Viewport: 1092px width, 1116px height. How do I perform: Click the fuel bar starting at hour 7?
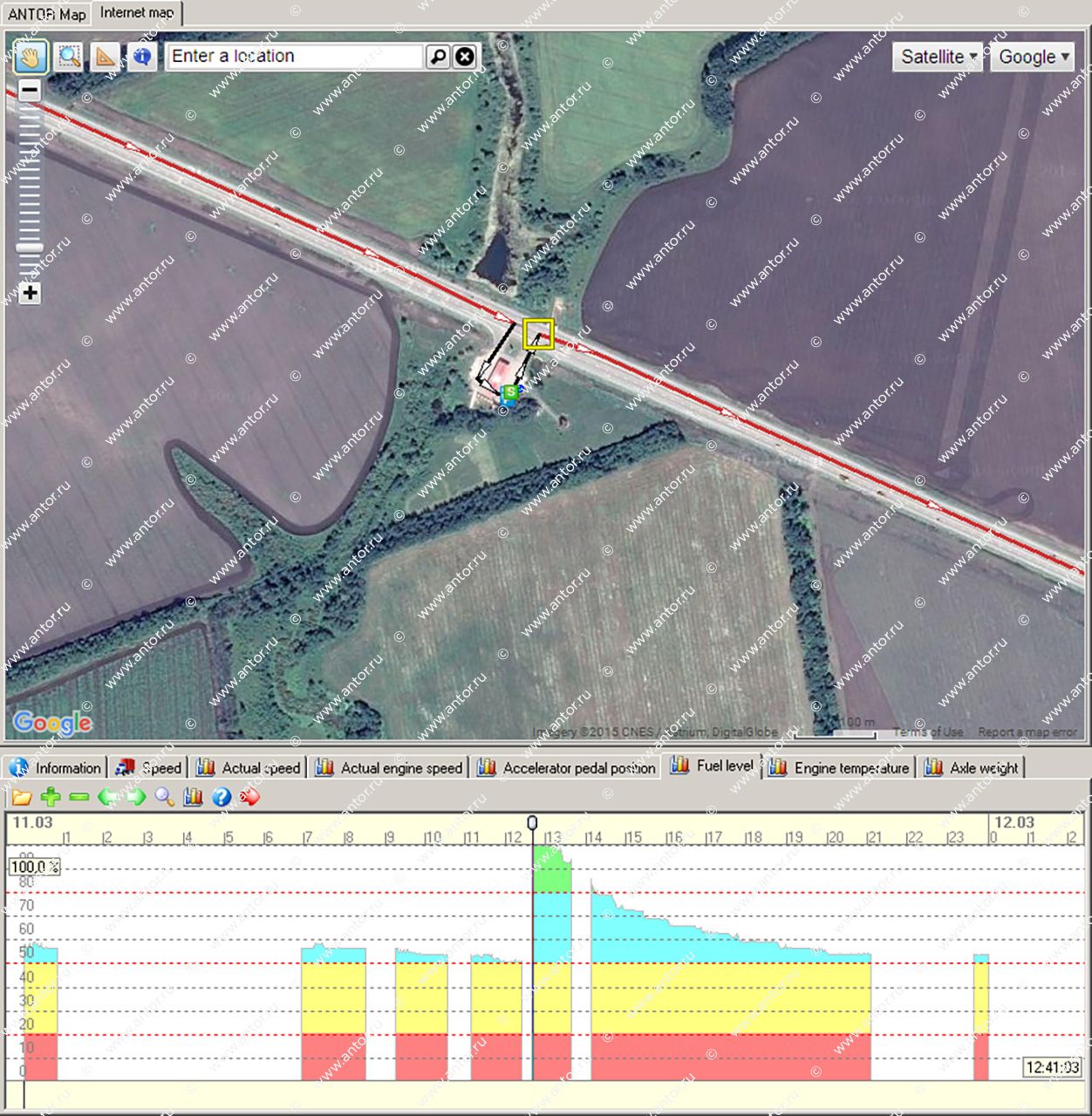pyautogui.click(x=333, y=1013)
